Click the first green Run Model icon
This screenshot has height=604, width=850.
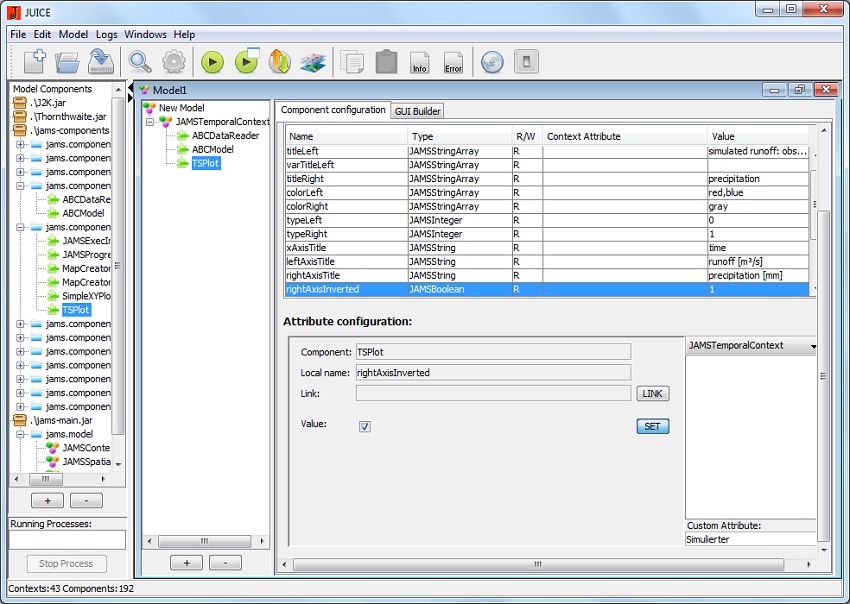[212, 62]
